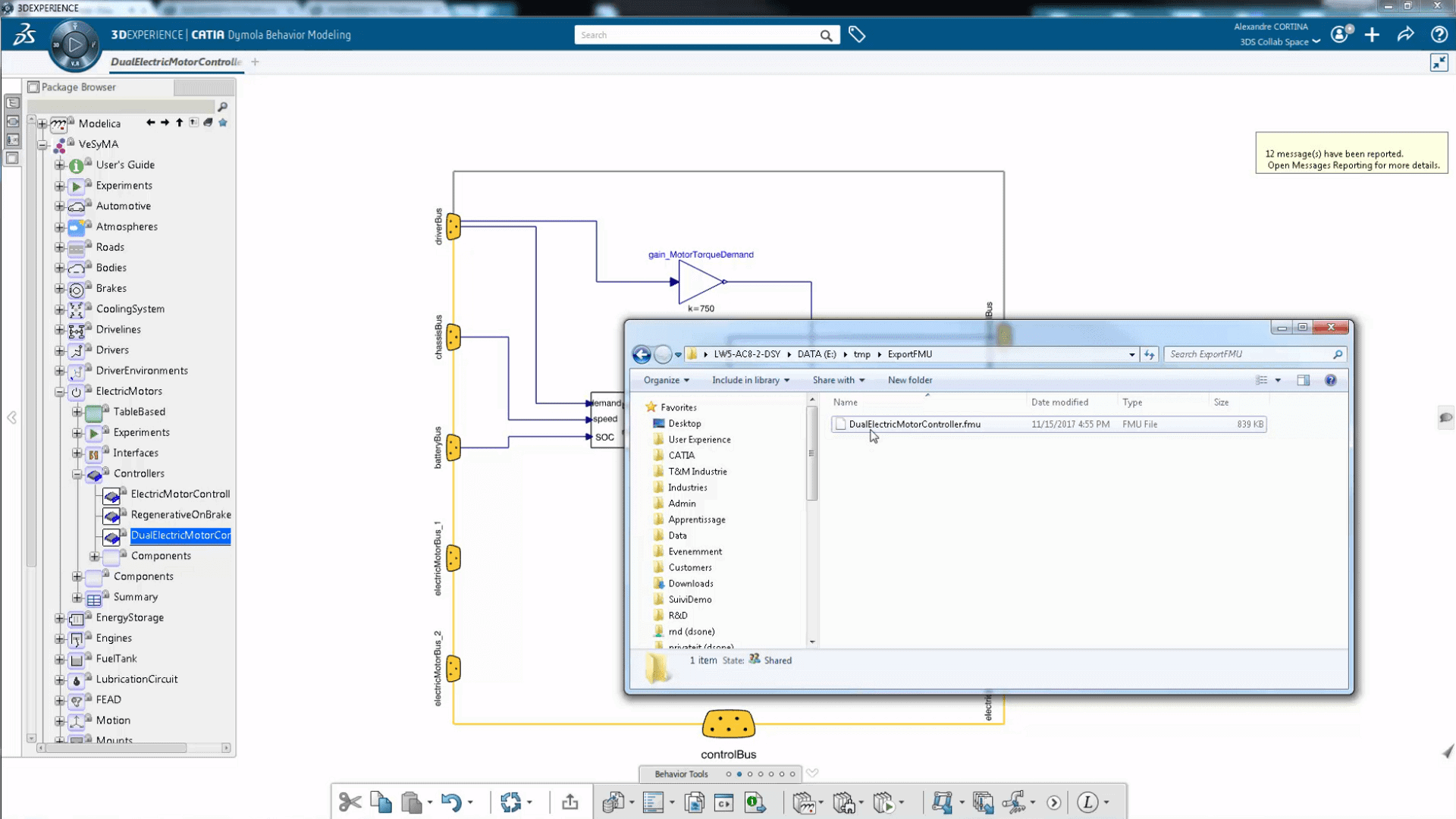Click the ExportFMU breadcrumb in address bar
This screenshot has height=819, width=1456.
click(x=909, y=354)
